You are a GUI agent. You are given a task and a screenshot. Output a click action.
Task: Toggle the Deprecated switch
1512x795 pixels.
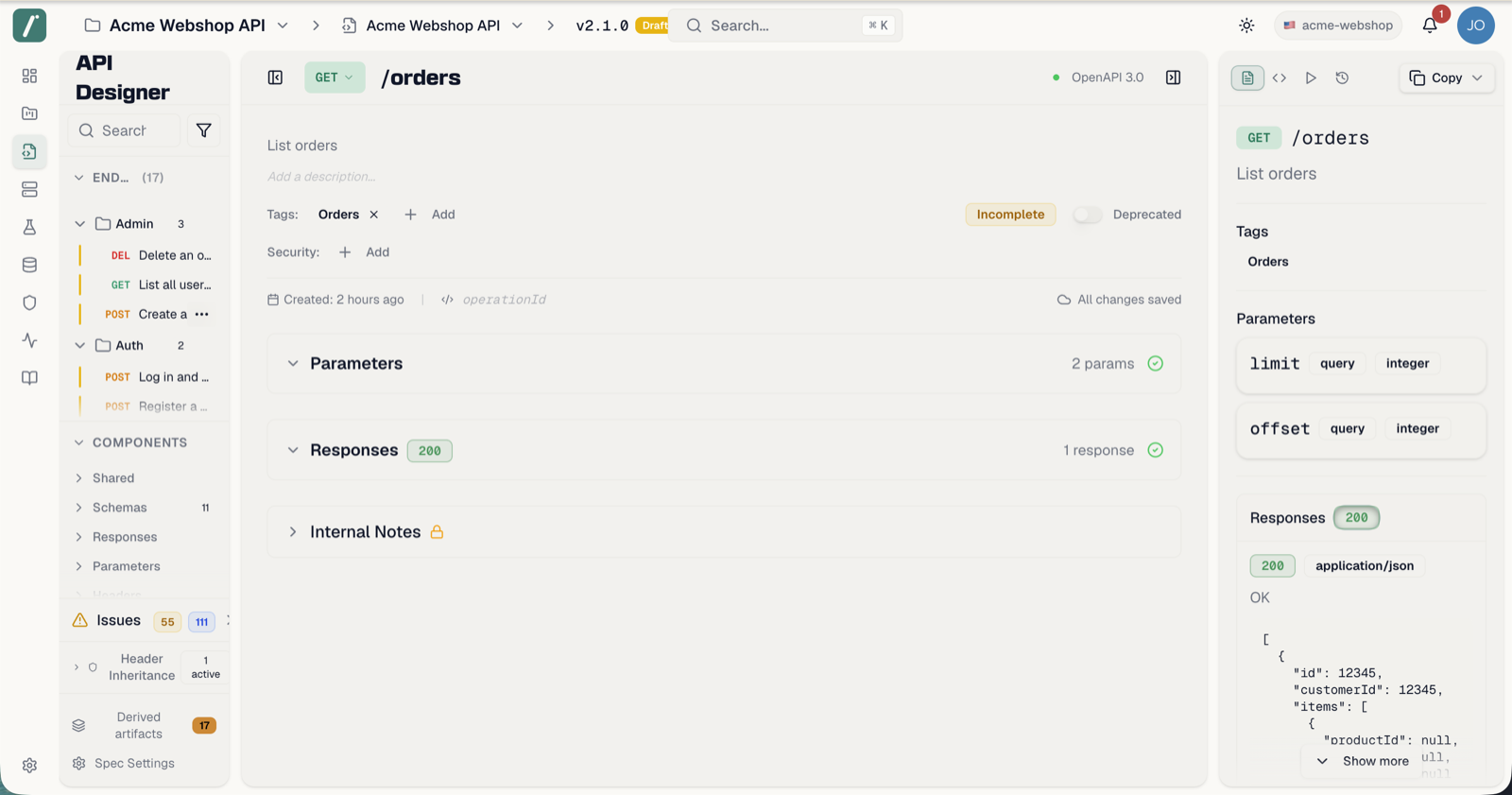1087,215
